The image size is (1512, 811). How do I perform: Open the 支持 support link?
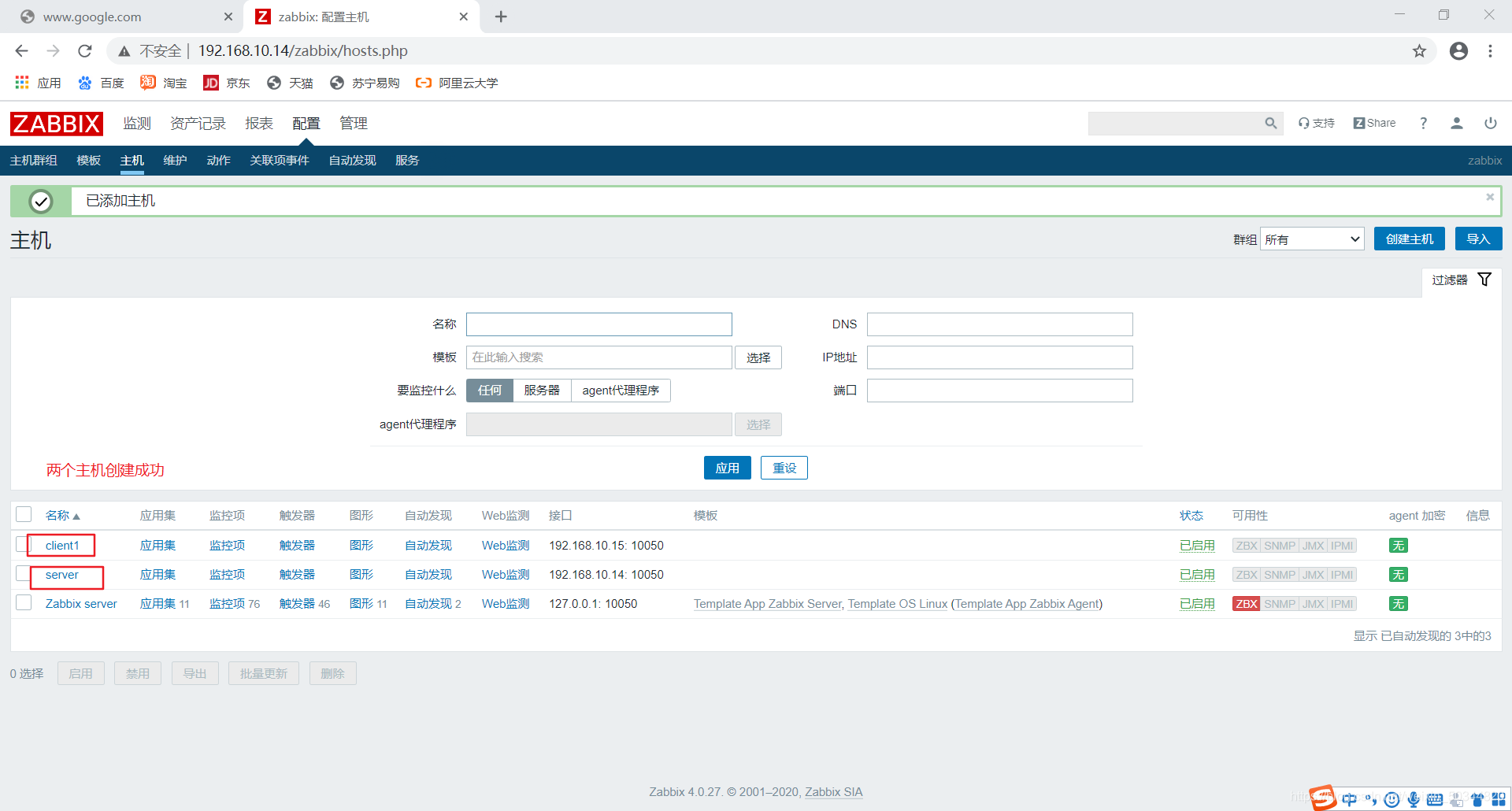click(1317, 123)
